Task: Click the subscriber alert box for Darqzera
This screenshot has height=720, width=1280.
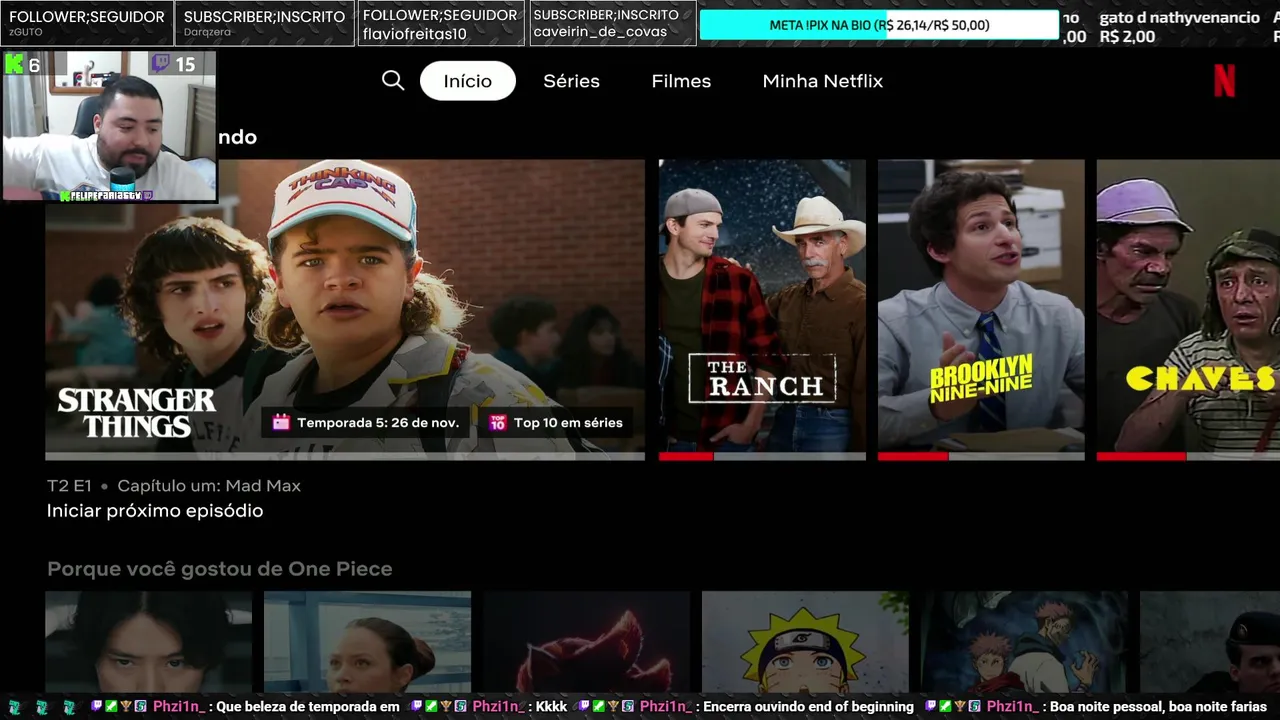Action: [265, 23]
